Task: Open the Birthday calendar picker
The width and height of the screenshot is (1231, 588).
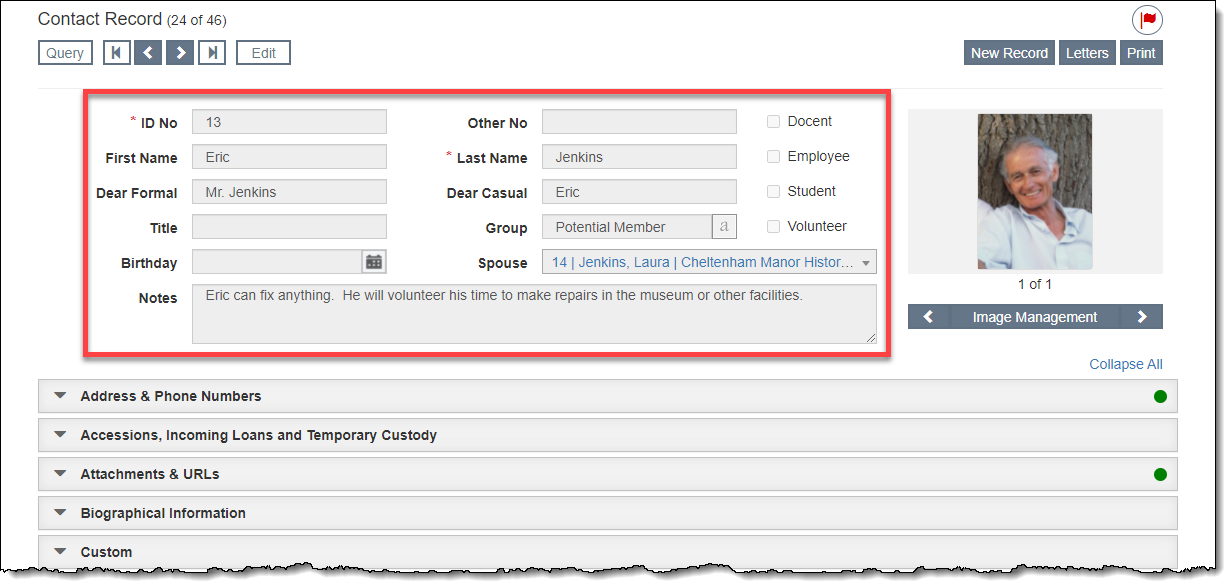Action: click(374, 262)
